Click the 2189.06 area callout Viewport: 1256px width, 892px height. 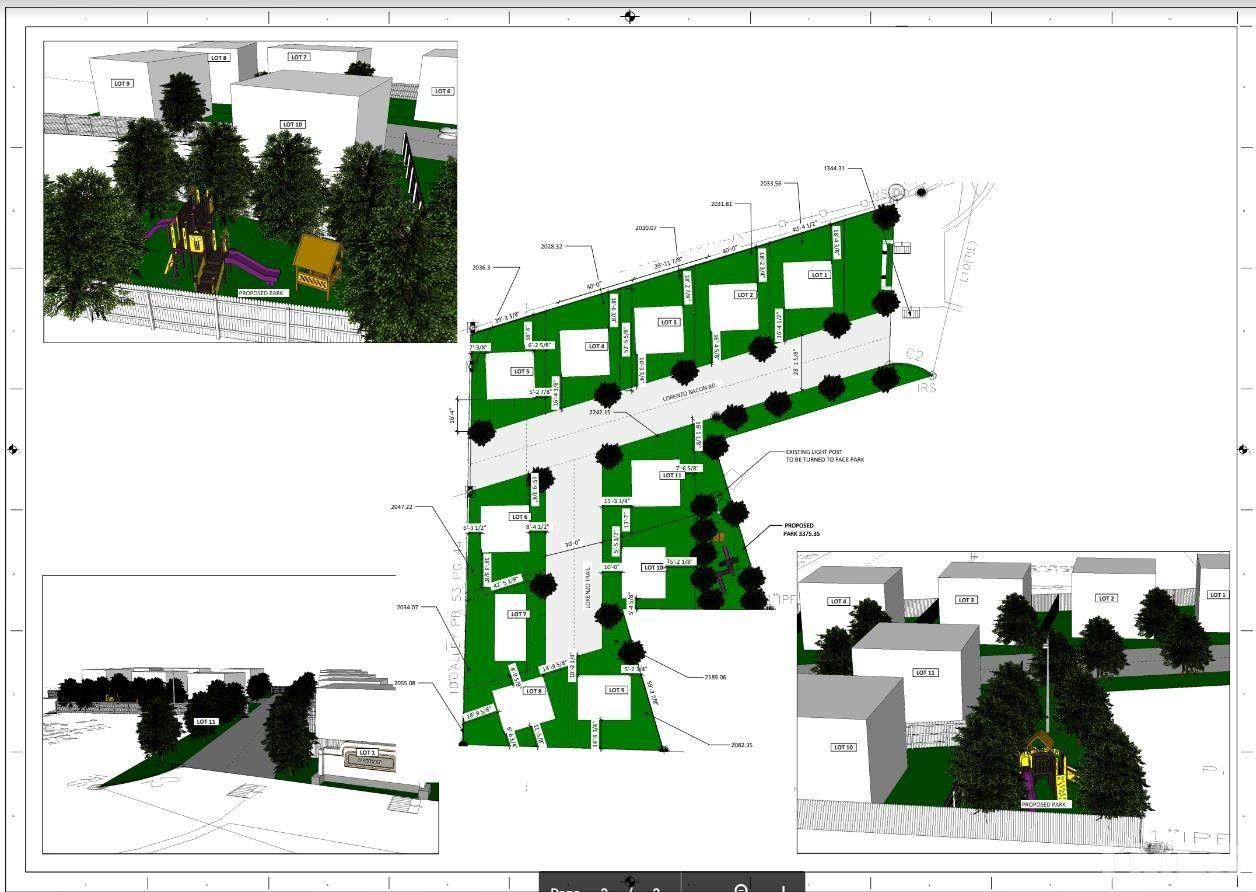point(714,677)
